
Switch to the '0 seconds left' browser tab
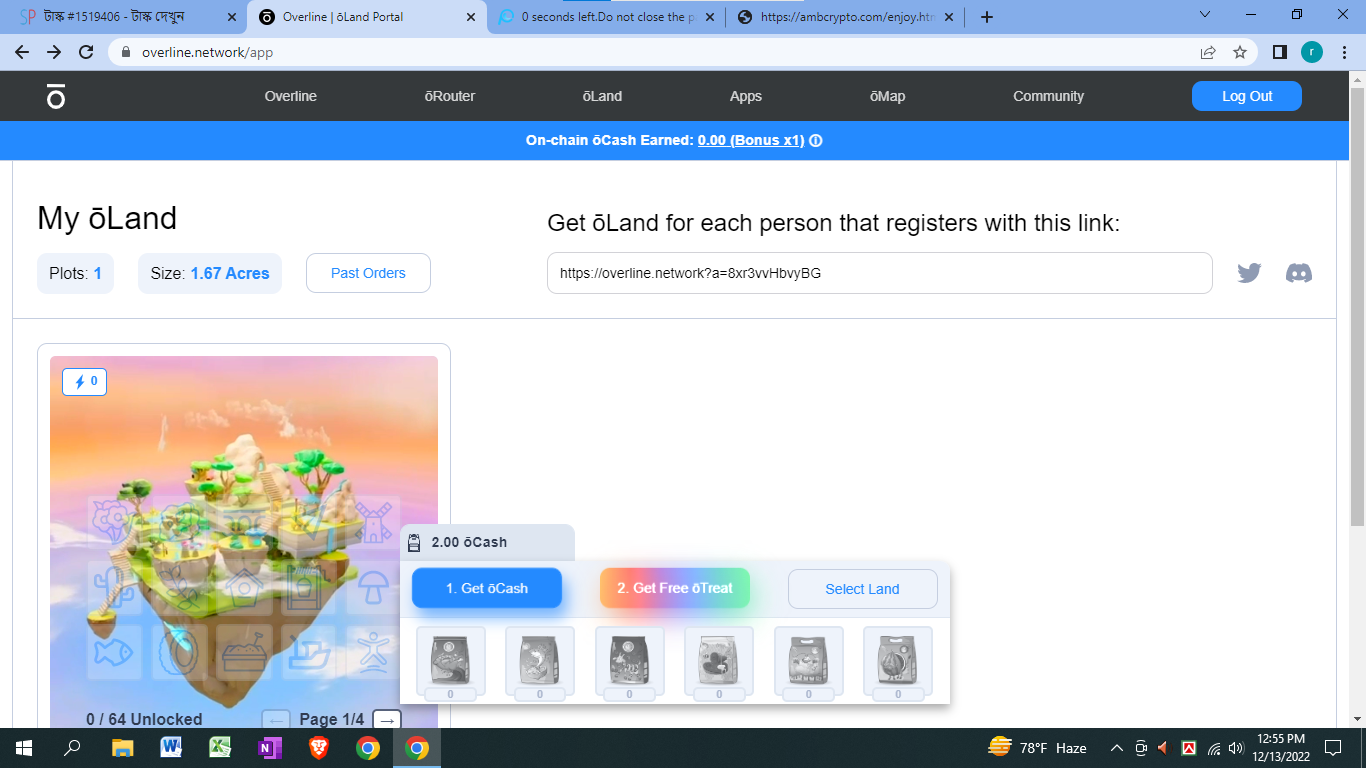(606, 17)
